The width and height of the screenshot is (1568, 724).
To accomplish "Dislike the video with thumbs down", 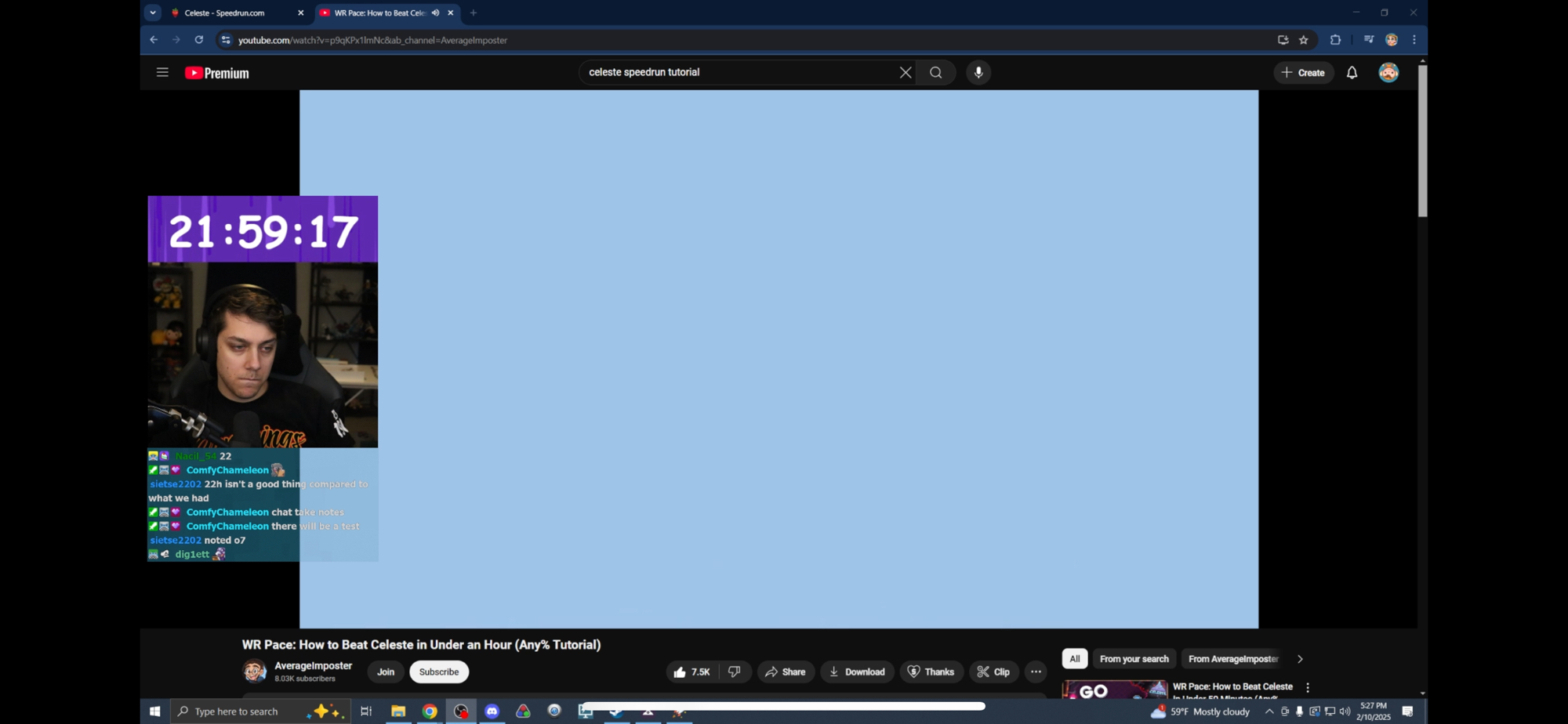I will pyautogui.click(x=735, y=672).
